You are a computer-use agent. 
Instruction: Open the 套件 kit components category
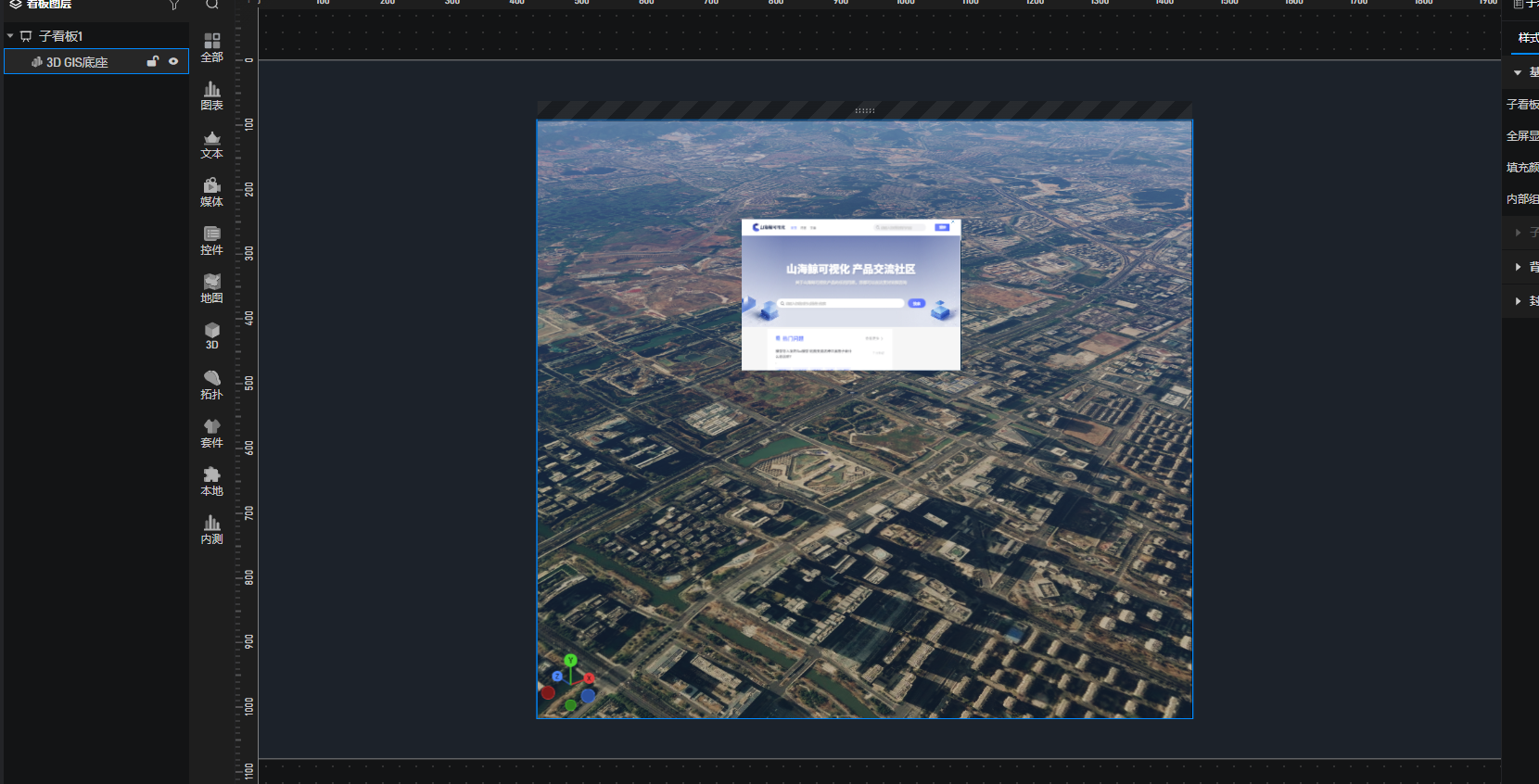(x=212, y=433)
